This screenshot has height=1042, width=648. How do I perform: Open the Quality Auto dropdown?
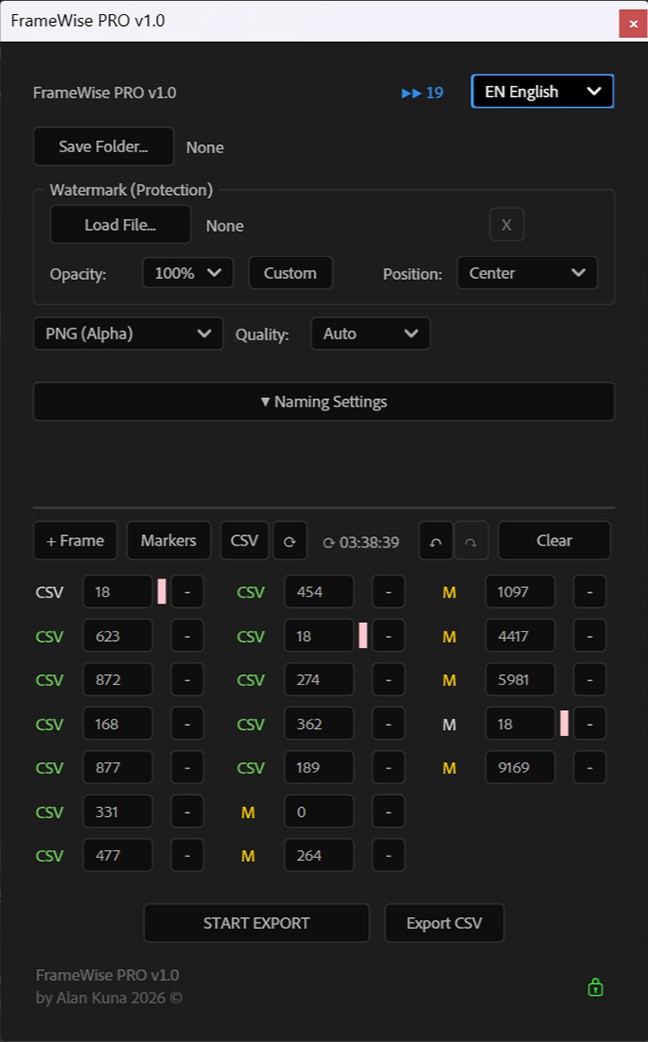pos(370,334)
